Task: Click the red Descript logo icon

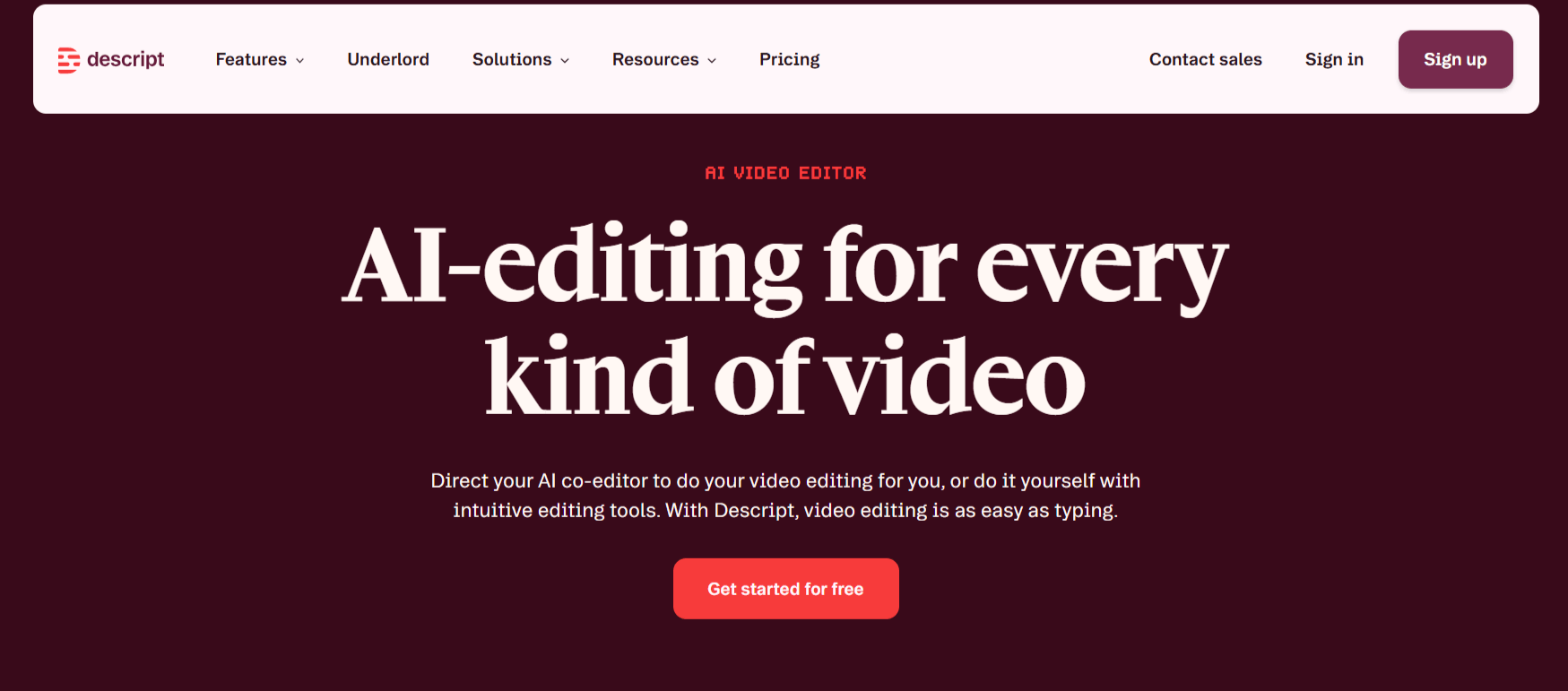Action: [68, 60]
